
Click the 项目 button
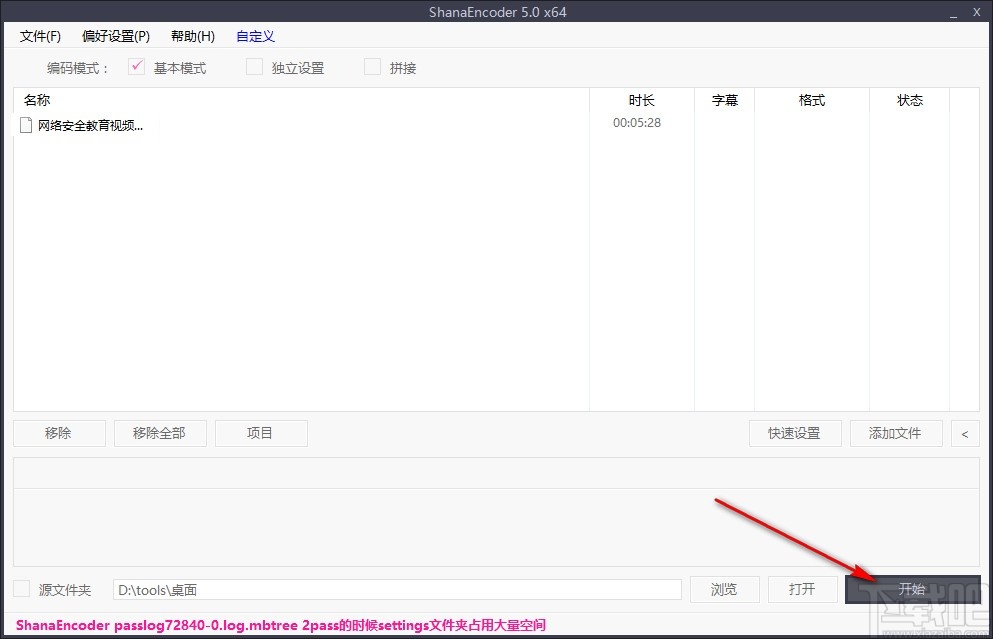click(x=261, y=433)
